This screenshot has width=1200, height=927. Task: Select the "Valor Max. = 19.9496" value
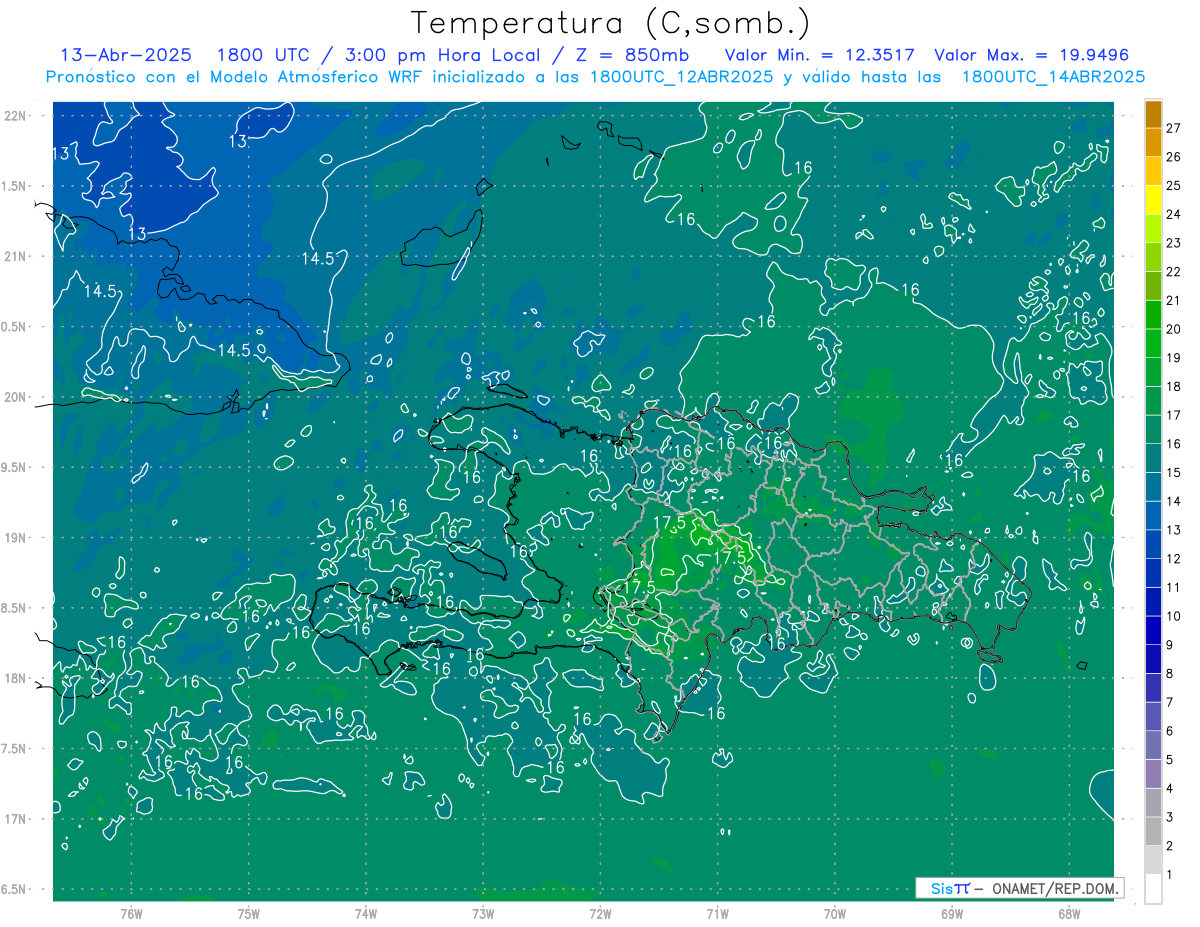click(1031, 55)
